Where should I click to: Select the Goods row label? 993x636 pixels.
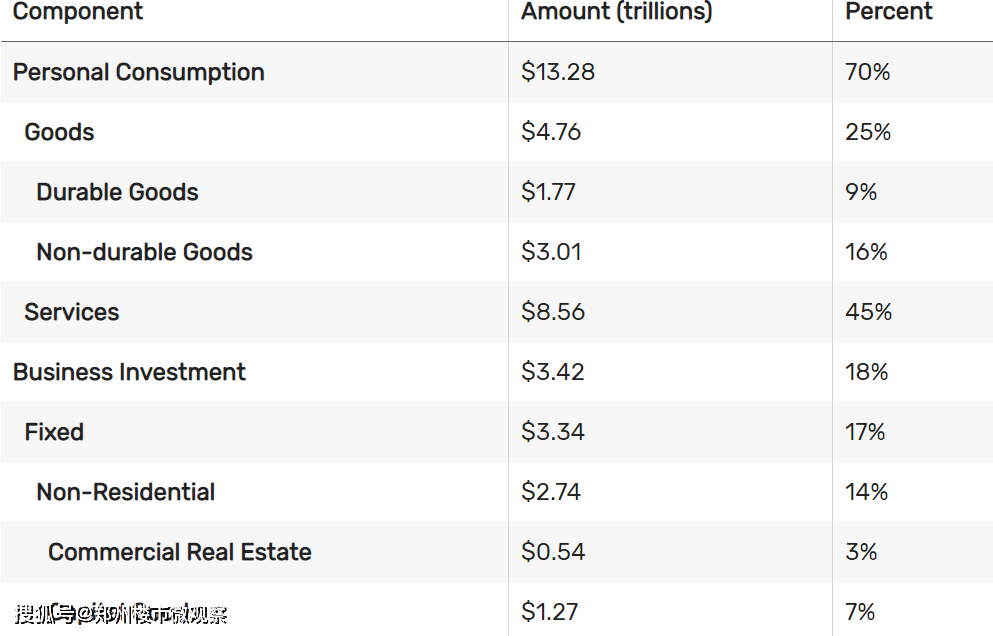[59, 132]
